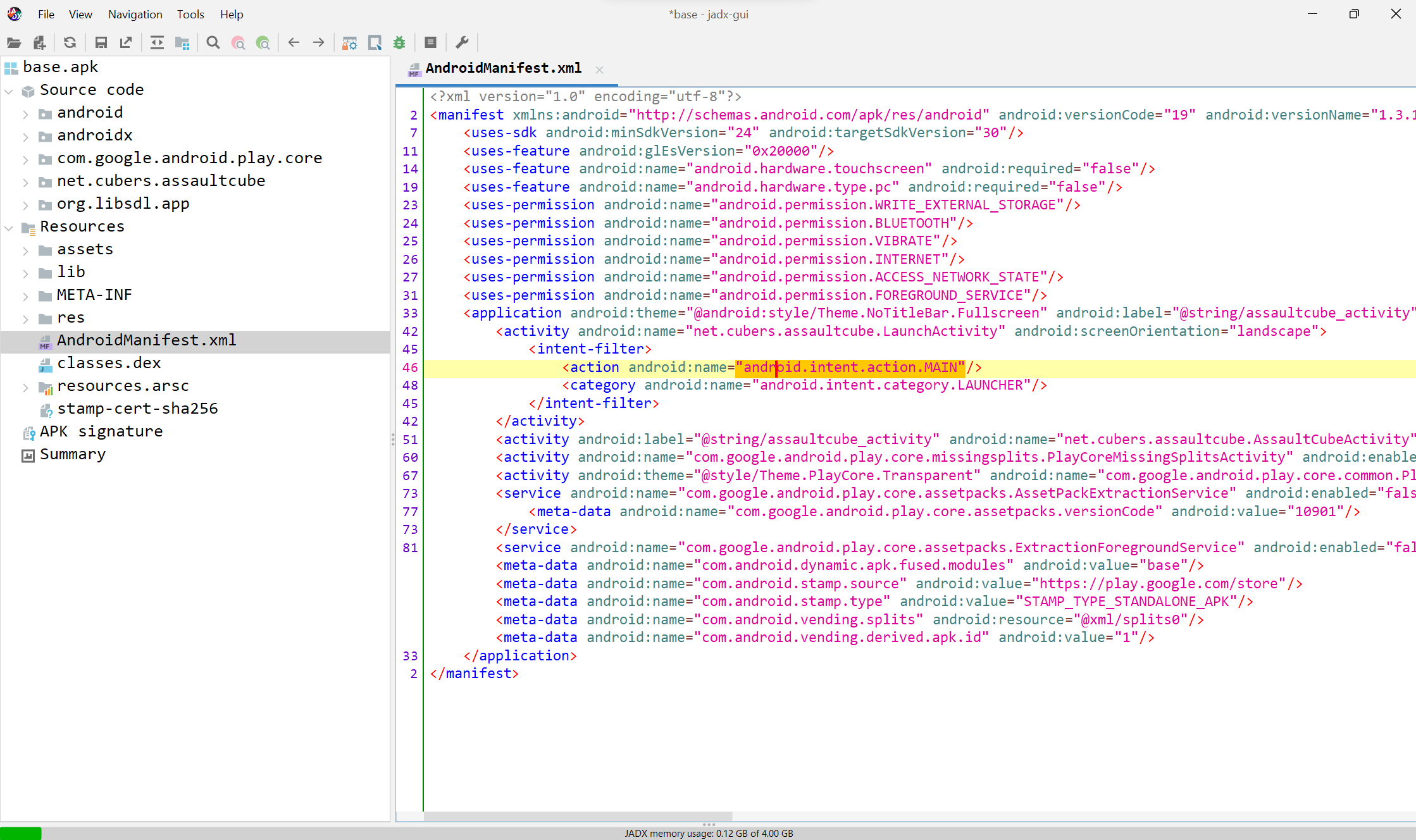The image size is (1416, 840).
Task: Expand the assets folder
Action: pos(25,250)
